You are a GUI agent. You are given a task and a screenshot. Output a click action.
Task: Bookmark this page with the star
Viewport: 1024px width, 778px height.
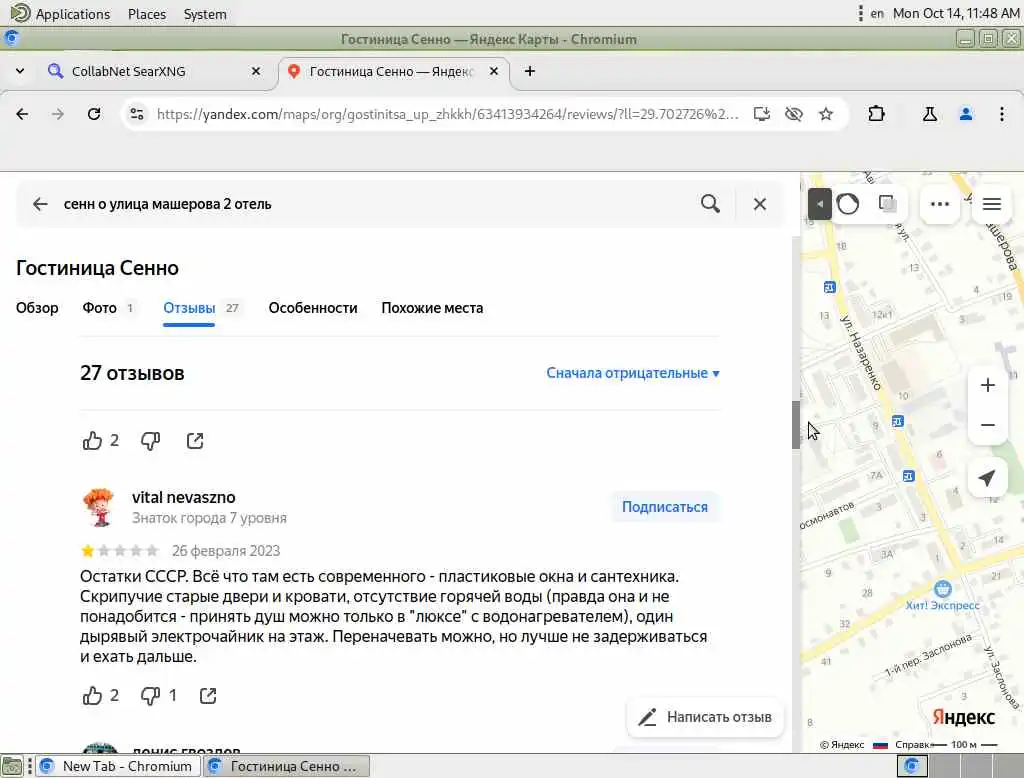[826, 114]
